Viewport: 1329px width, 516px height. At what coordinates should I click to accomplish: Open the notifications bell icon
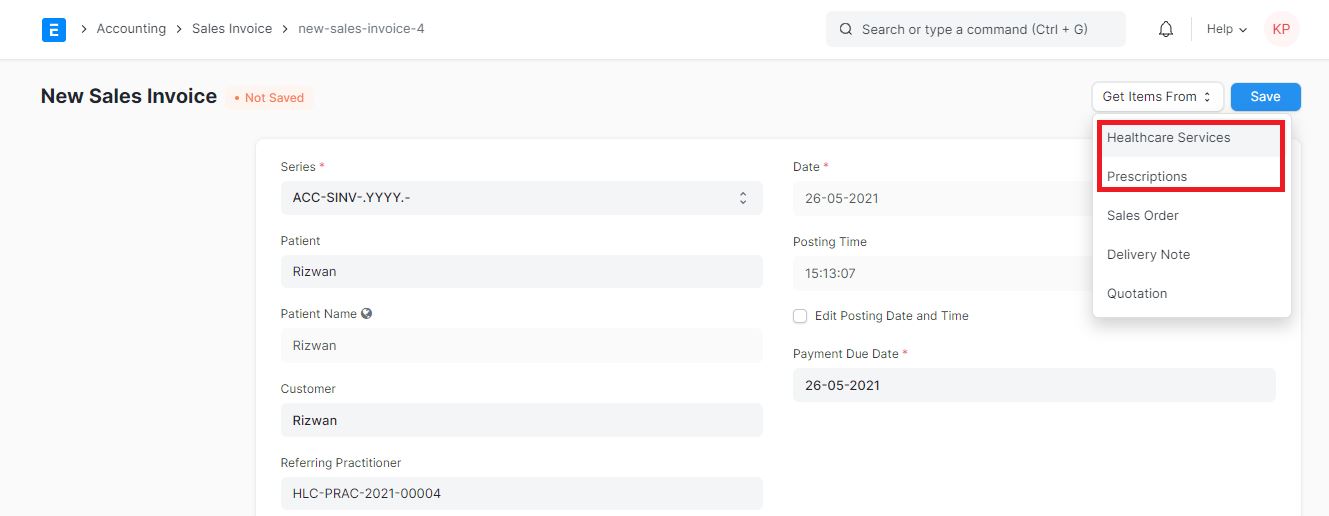1165,29
